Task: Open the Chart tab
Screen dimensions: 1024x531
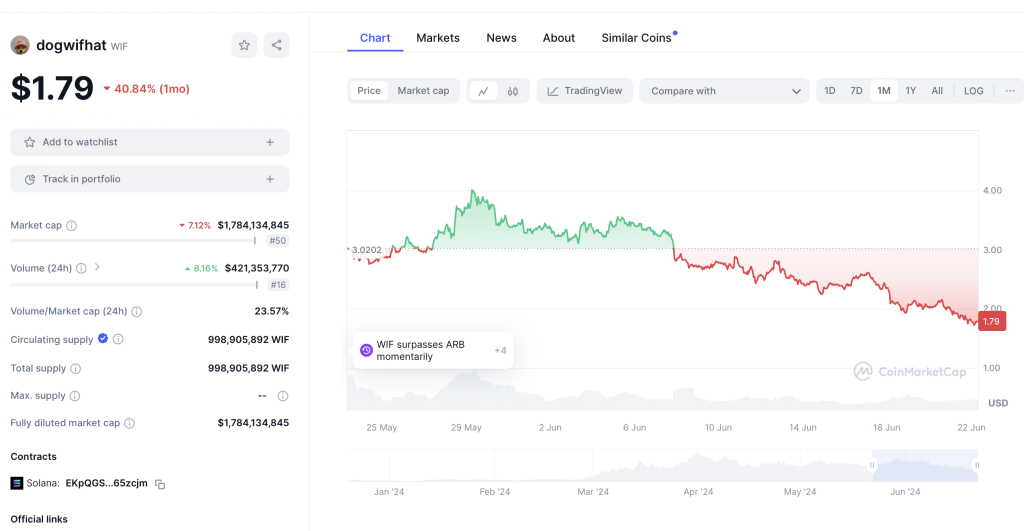Action: [x=375, y=38]
